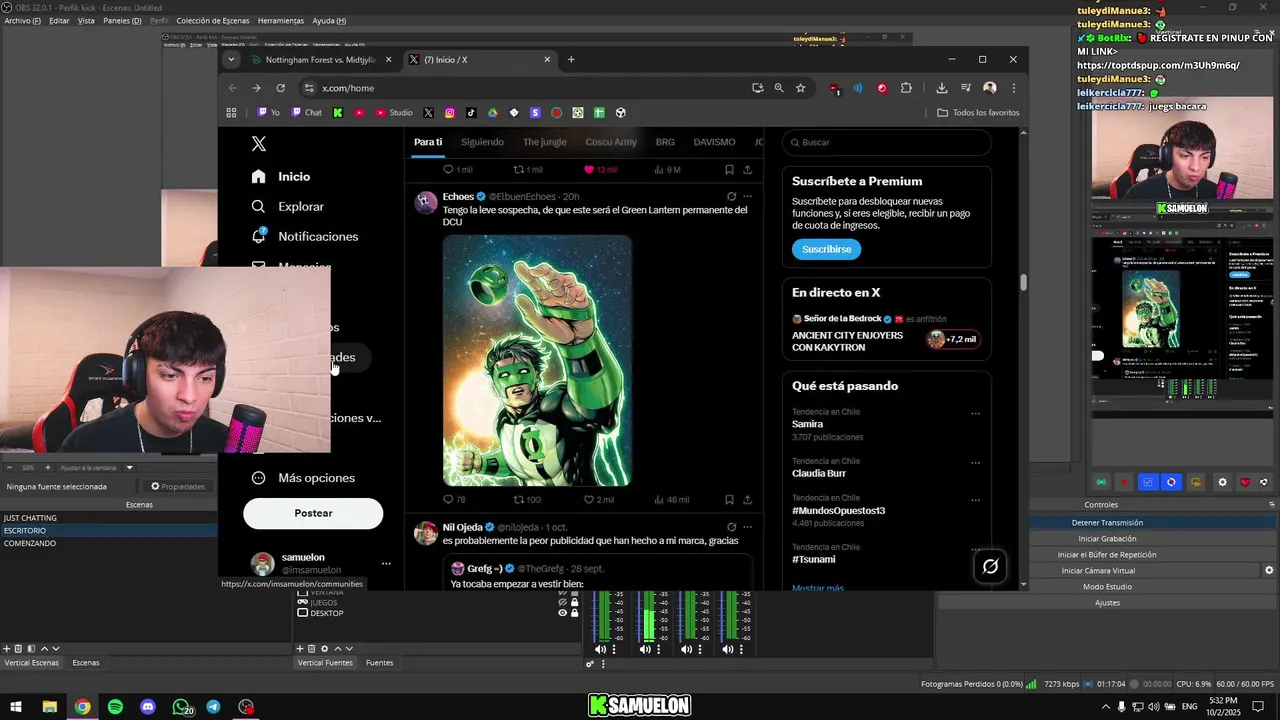Share the Echoes Green Lantern post
This screenshot has width=1280, height=720.
coord(747,499)
